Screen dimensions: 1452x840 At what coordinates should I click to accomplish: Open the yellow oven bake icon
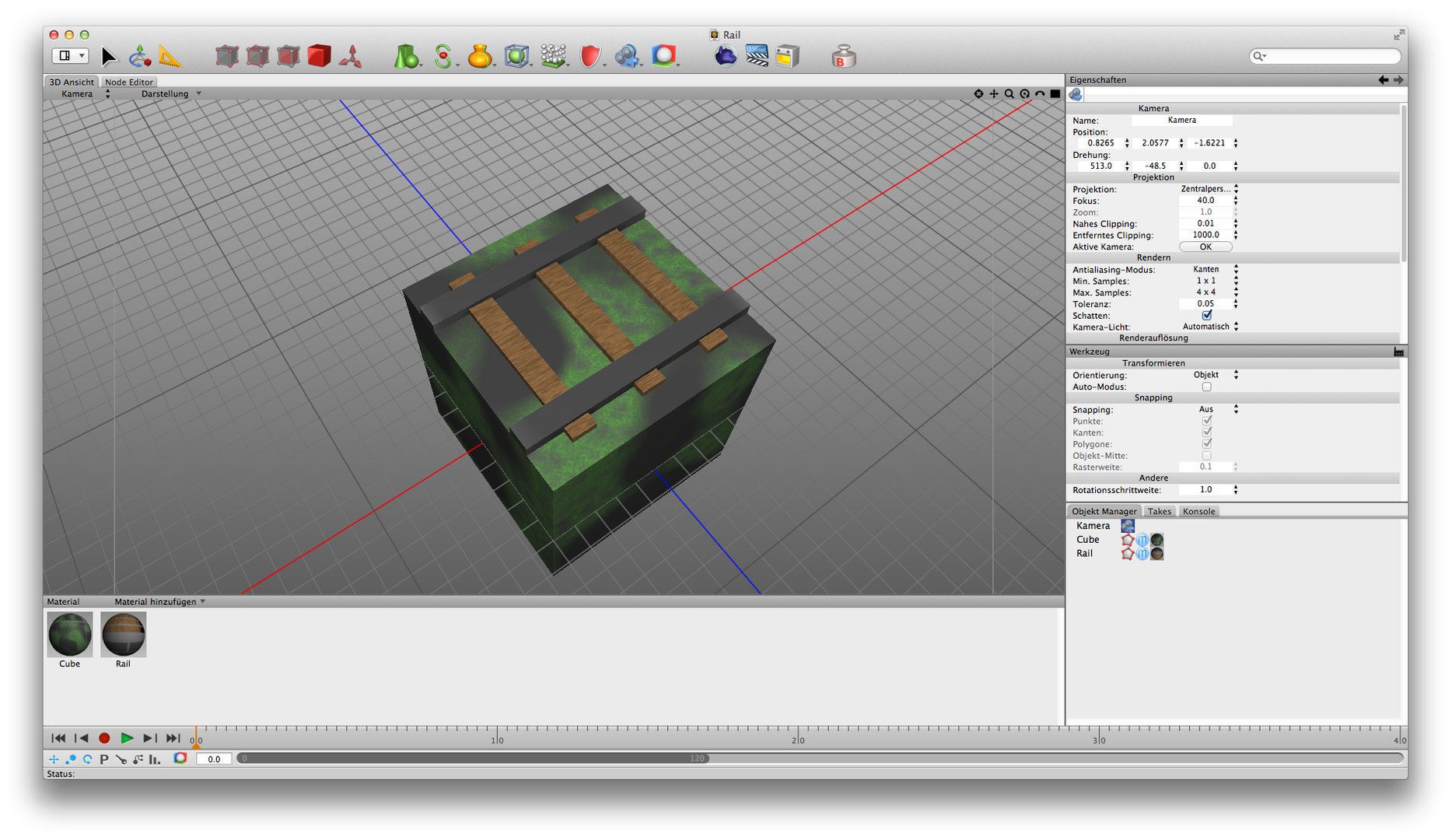(x=787, y=56)
